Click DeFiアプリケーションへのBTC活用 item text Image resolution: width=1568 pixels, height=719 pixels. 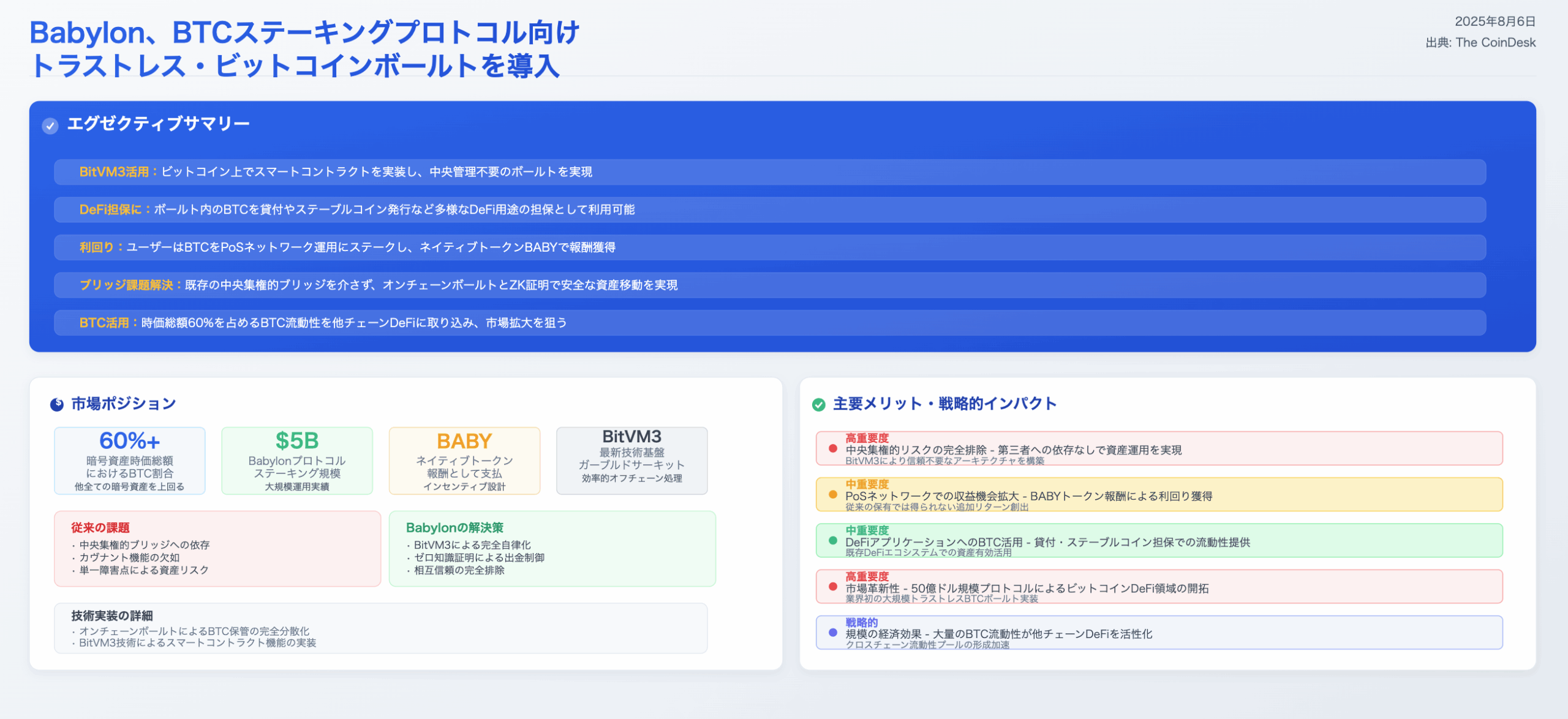(1048, 542)
